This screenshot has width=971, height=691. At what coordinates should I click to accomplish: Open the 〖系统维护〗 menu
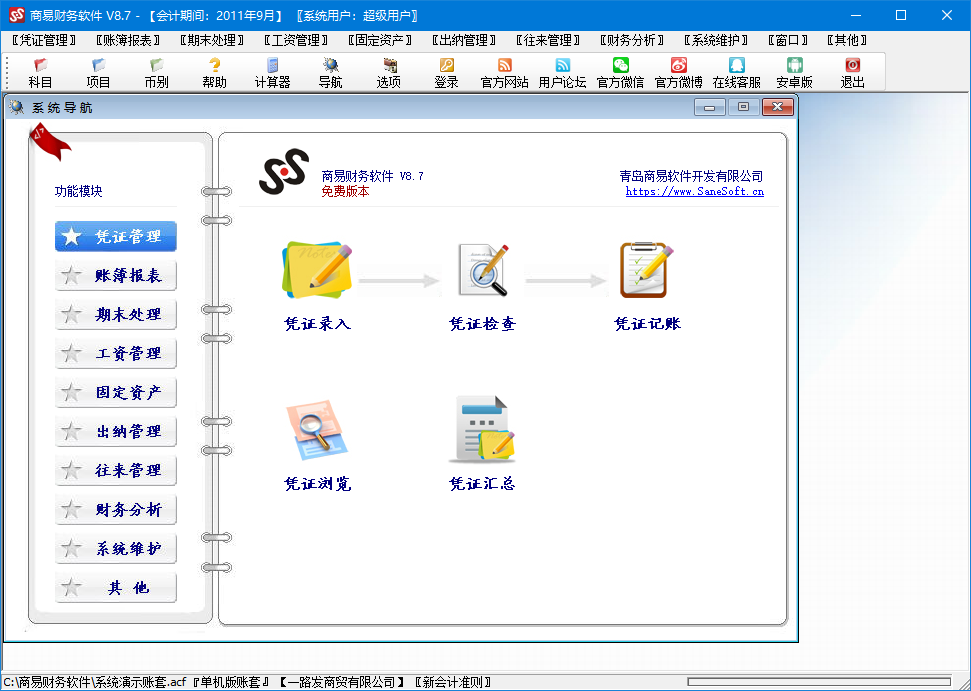click(x=716, y=40)
